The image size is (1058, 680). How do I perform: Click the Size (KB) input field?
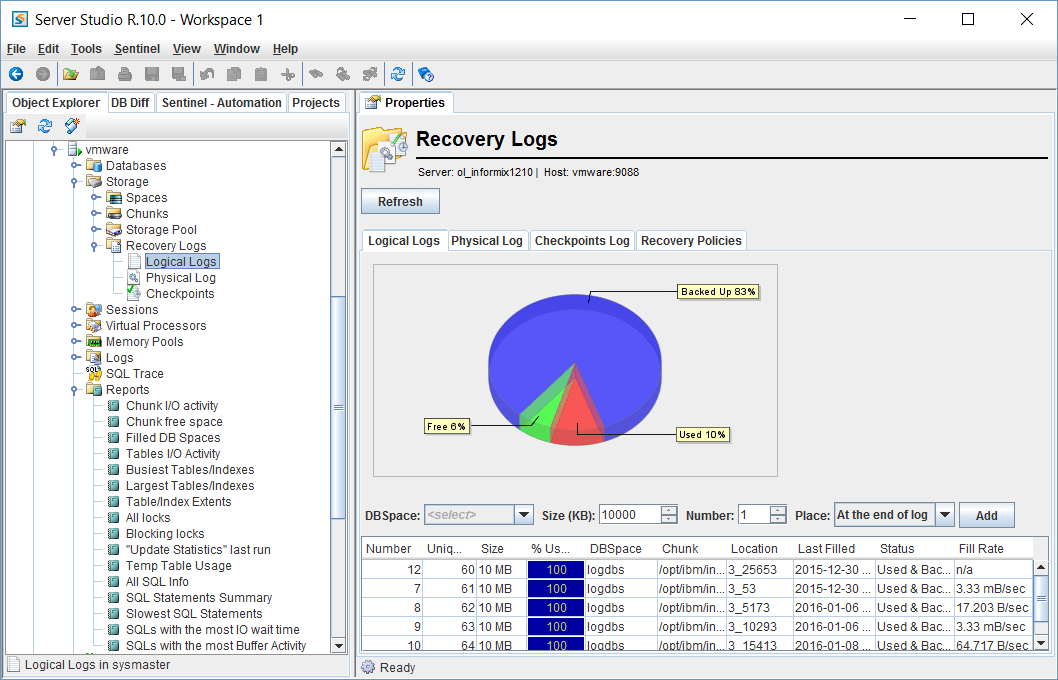click(x=629, y=515)
